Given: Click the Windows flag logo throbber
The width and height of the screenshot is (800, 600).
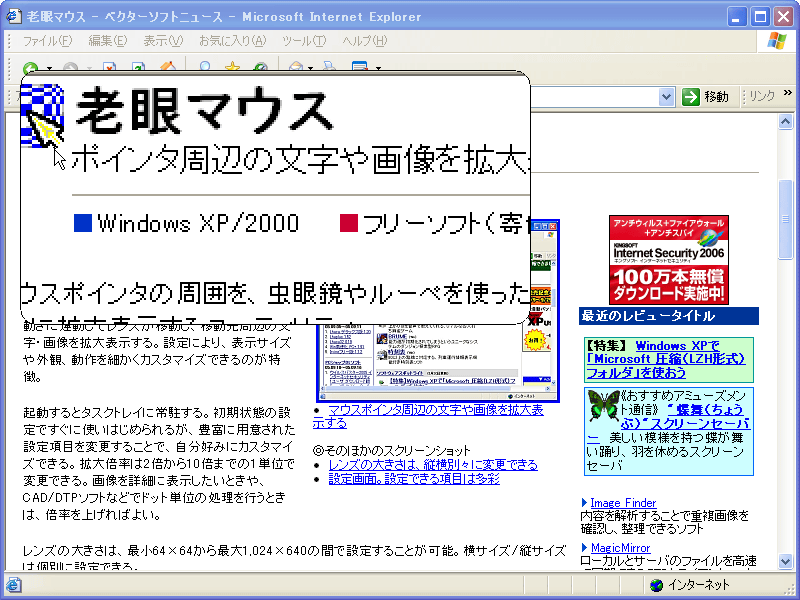Looking at the screenshot, I should [x=777, y=40].
